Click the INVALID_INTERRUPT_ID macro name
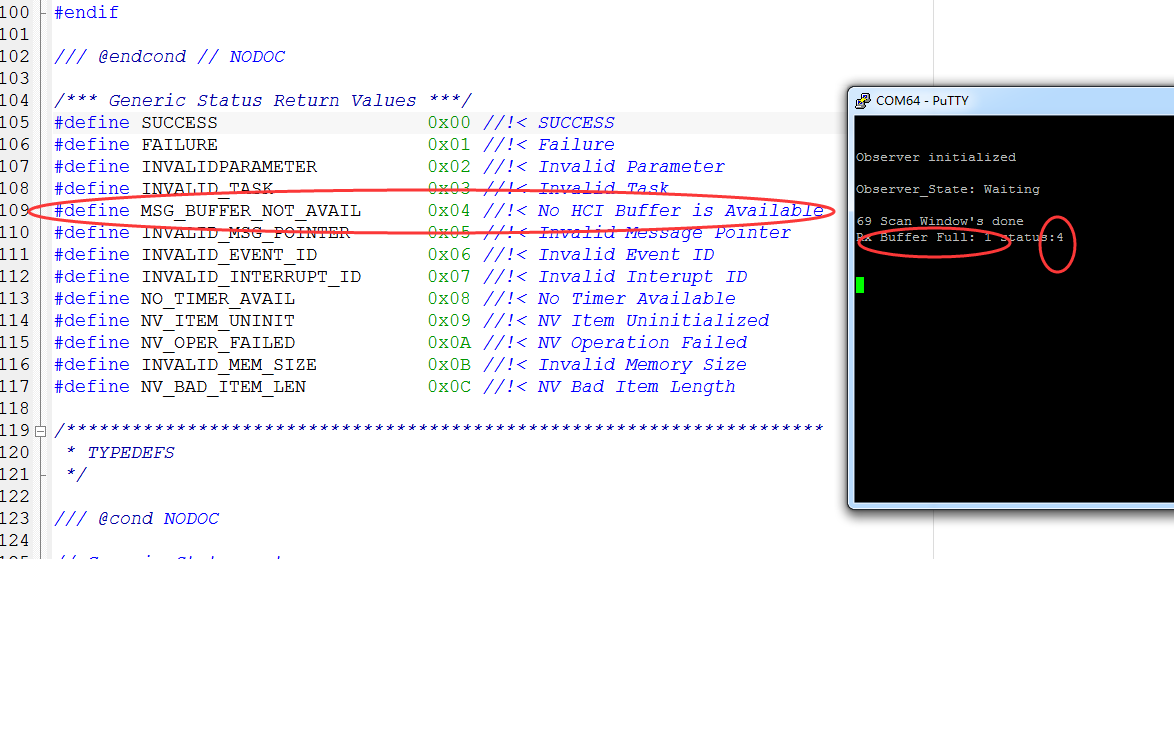This screenshot has height=755, width=1174. click(252, 276)
